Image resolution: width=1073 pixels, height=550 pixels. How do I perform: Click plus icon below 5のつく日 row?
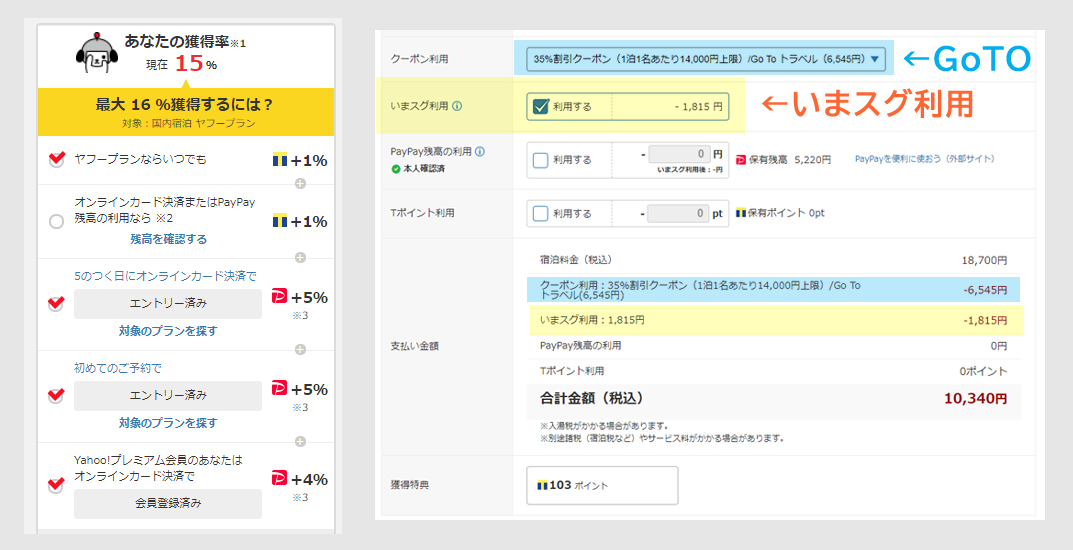tap(300, 350)
